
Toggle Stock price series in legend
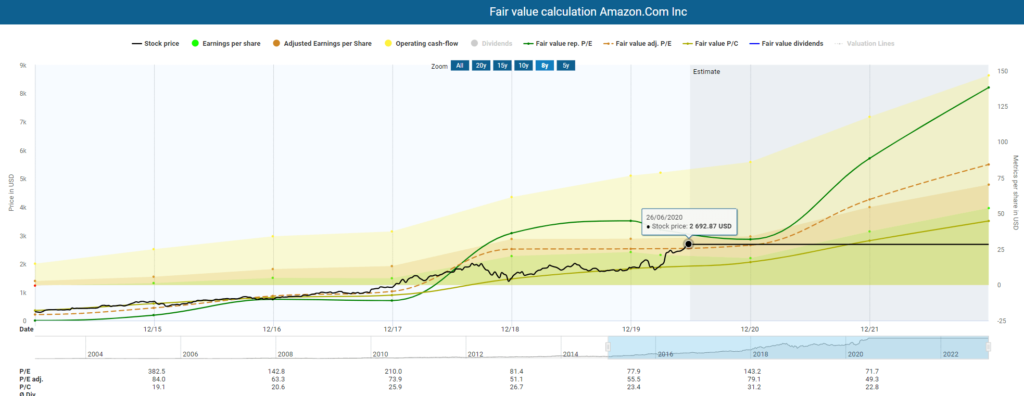155,44
